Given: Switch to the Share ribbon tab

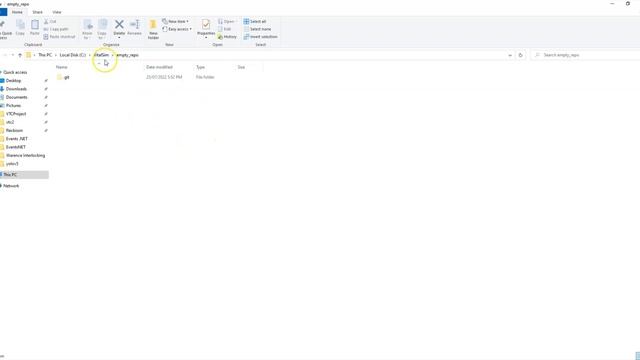Looking at the screenshot, I should click(38, 12).
